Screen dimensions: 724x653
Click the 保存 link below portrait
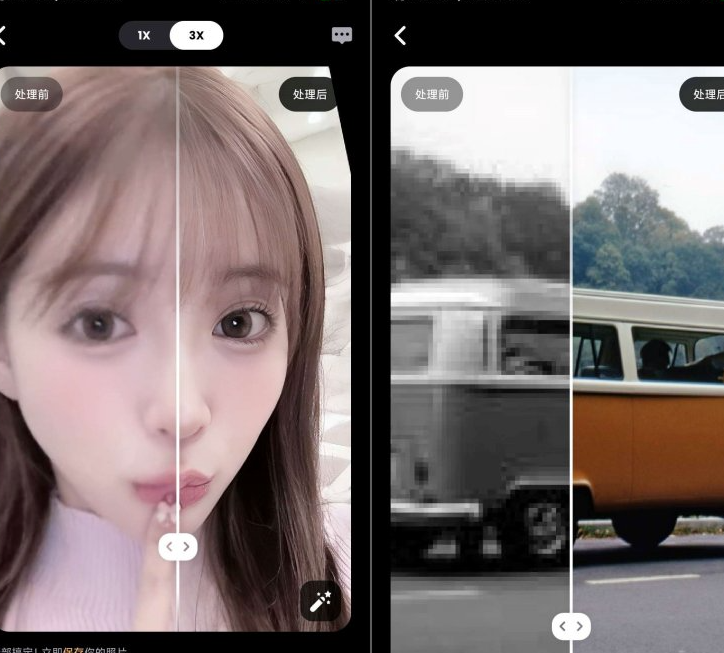(x=73, y=650)
